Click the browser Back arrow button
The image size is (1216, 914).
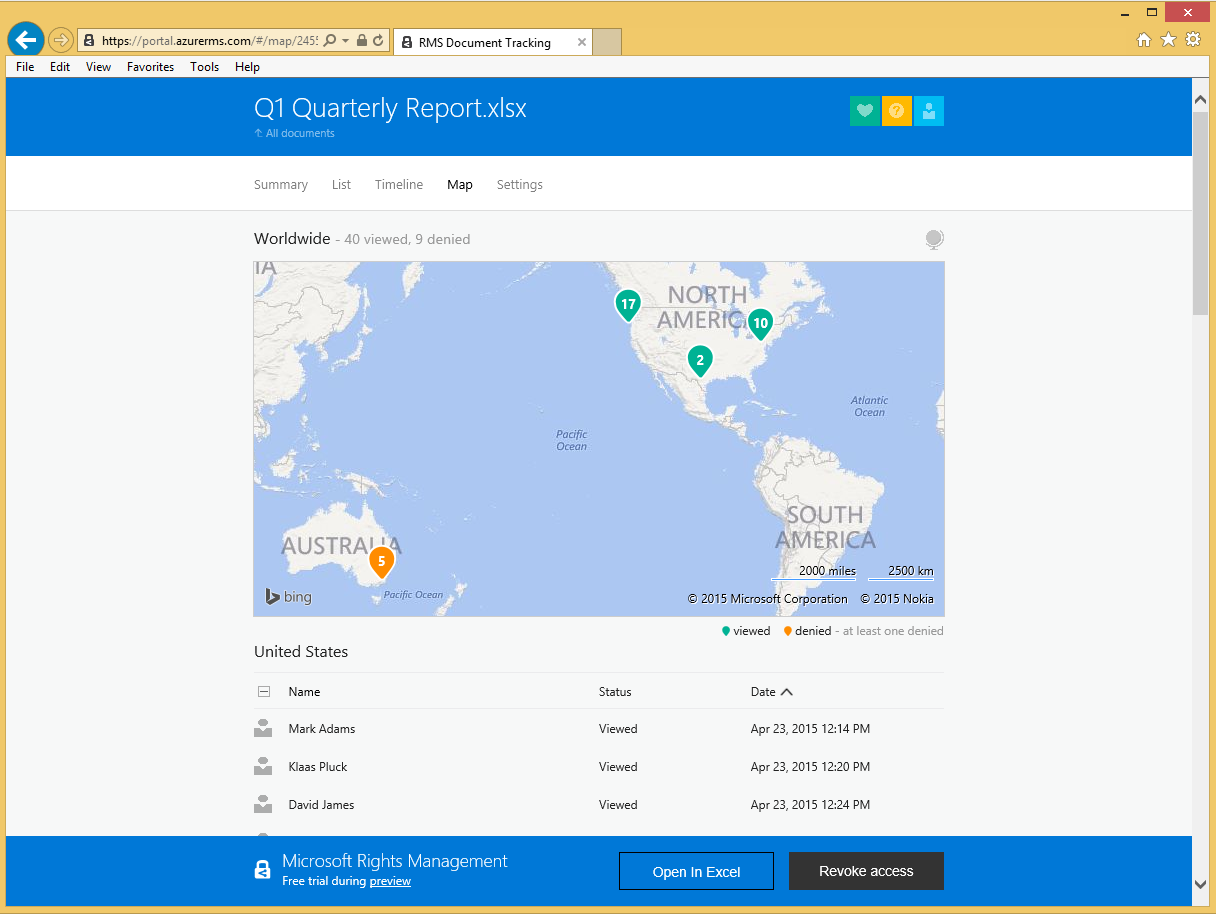pos(26,40)
